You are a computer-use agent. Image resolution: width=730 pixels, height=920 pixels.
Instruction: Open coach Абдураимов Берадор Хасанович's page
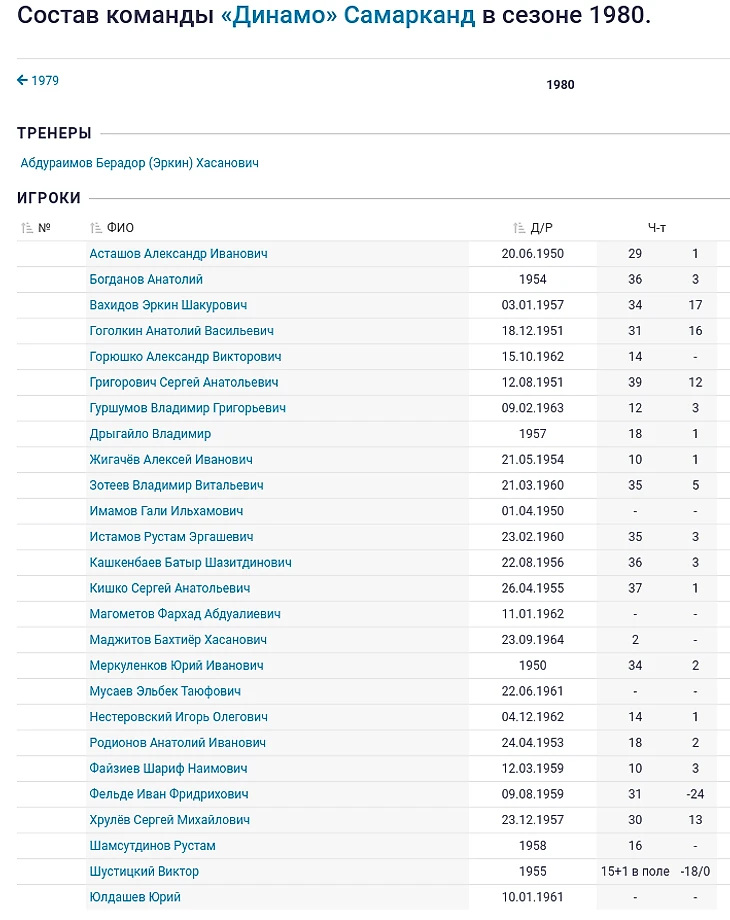pyautogui.click(x=139, y=163)
